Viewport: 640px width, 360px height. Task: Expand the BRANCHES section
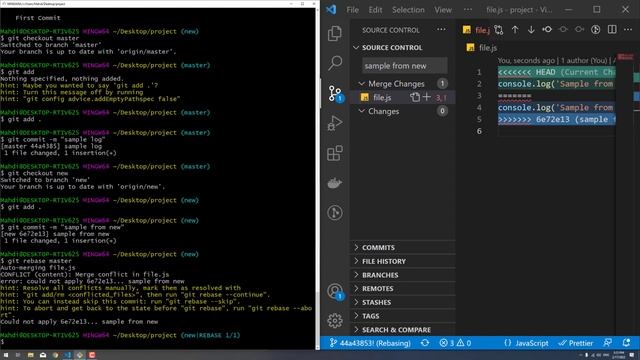pyautogui.click(x=402, y=275)
